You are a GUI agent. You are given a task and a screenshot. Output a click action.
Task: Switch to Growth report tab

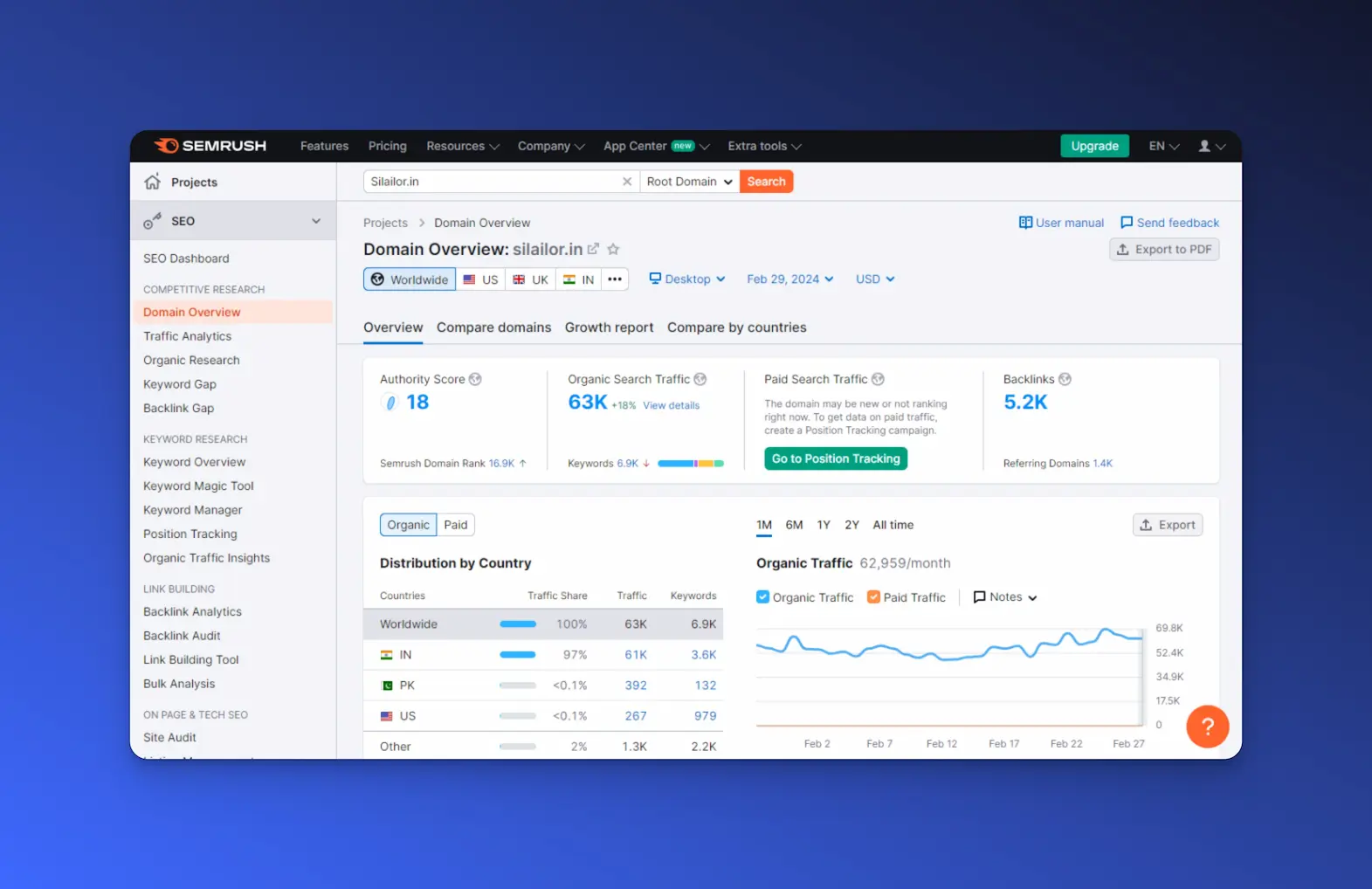point(610,327)
